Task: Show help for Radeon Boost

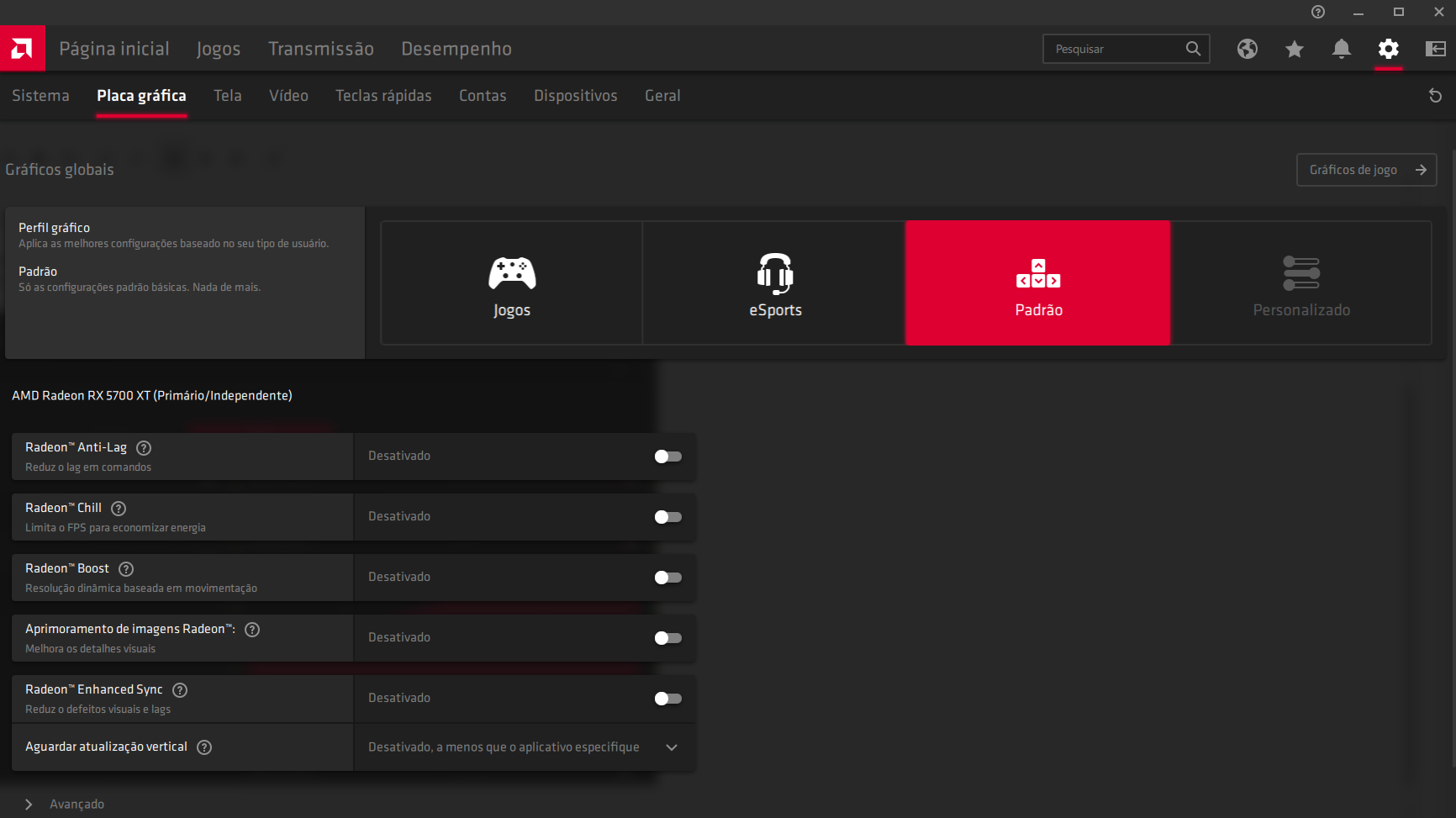Action: [x=126, y=569]
